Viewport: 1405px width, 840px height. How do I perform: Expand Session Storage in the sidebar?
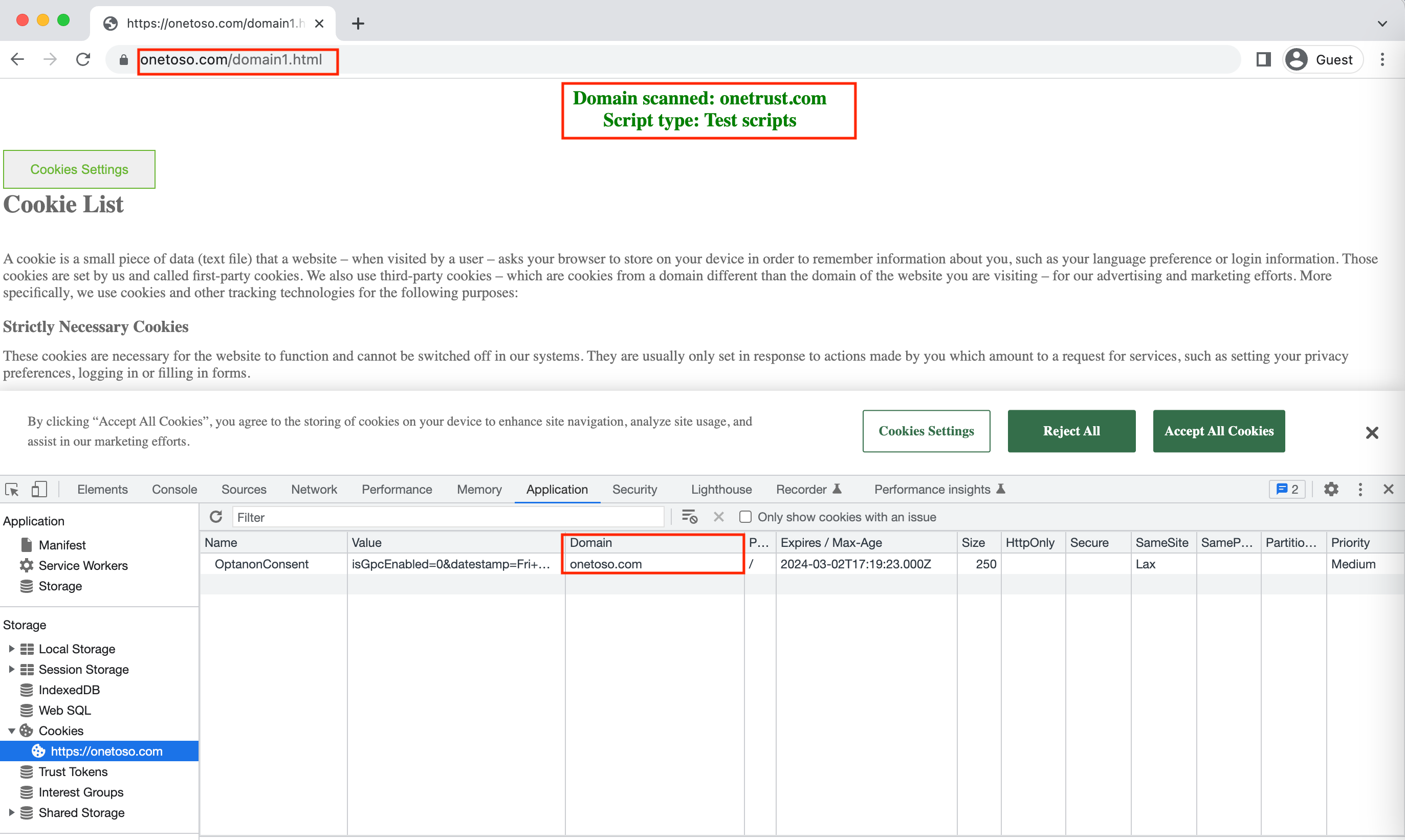pos(11,669)
